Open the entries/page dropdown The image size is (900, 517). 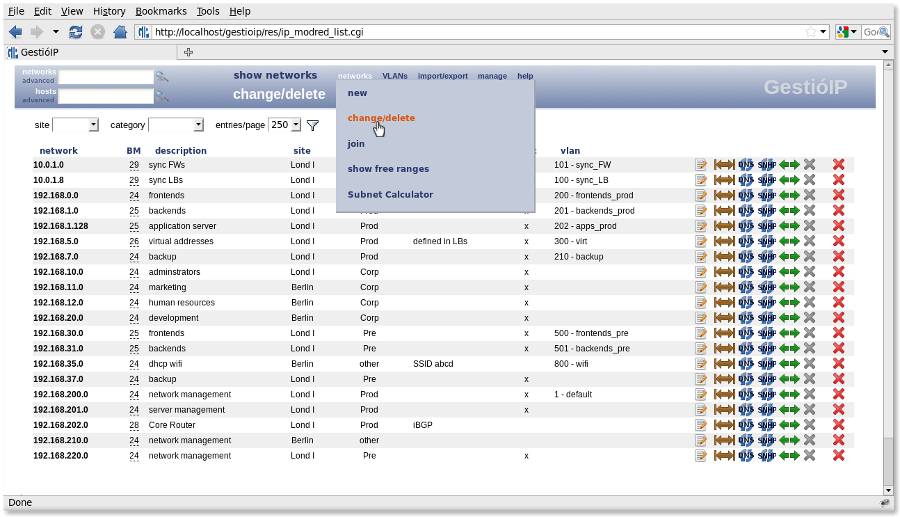(x=284, y=125)
